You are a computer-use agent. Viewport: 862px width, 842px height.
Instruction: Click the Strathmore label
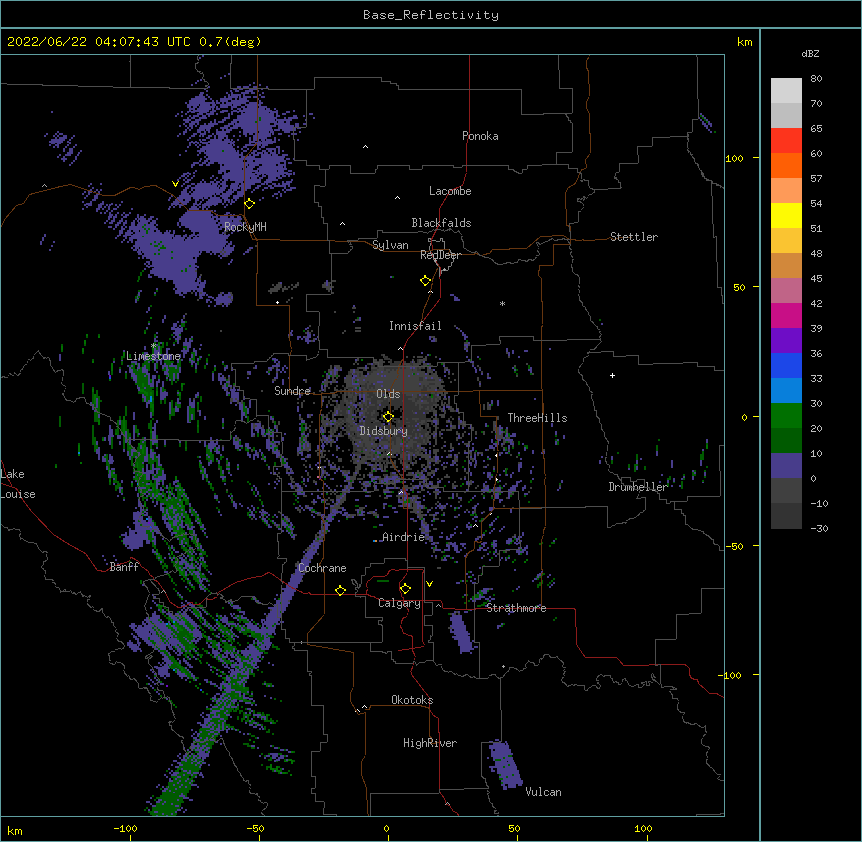pos(516,608)
